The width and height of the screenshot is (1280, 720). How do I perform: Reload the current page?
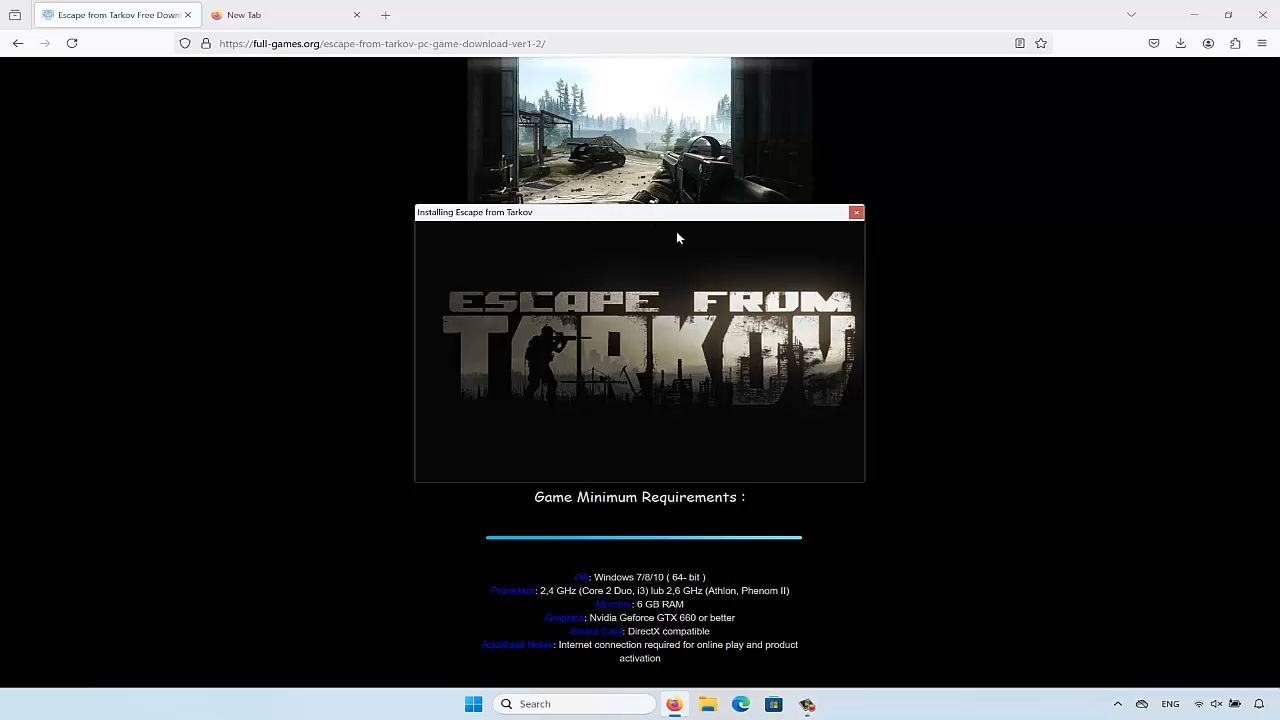(x=72, y=43)
